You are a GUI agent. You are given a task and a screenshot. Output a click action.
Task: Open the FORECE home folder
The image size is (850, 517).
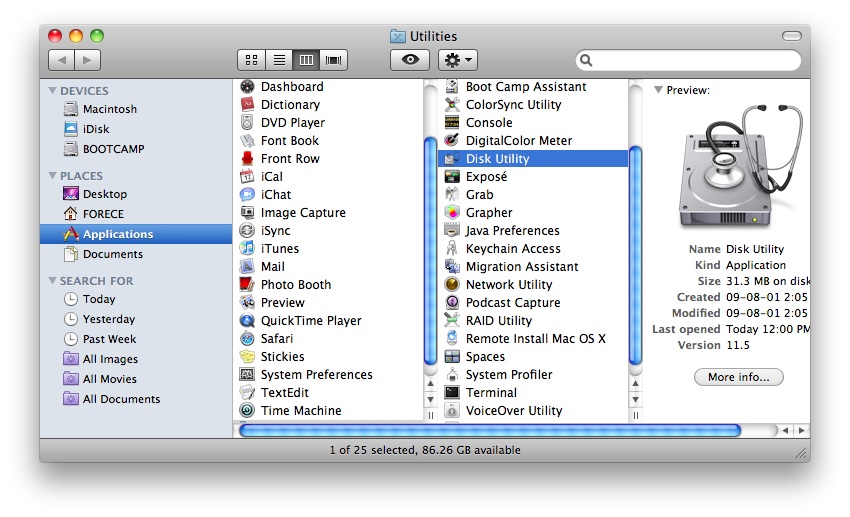[94, 214]
